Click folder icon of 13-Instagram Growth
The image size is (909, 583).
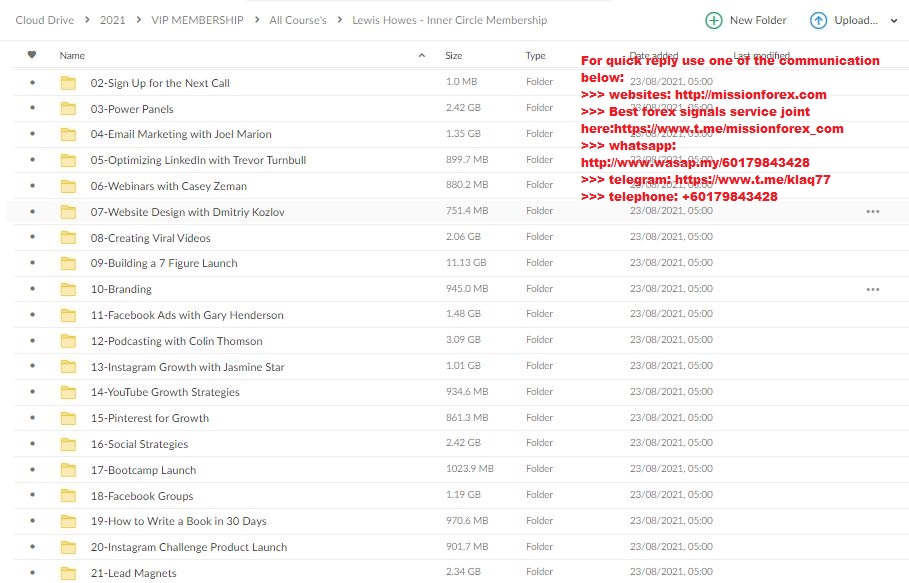click(x=68, y=366)
